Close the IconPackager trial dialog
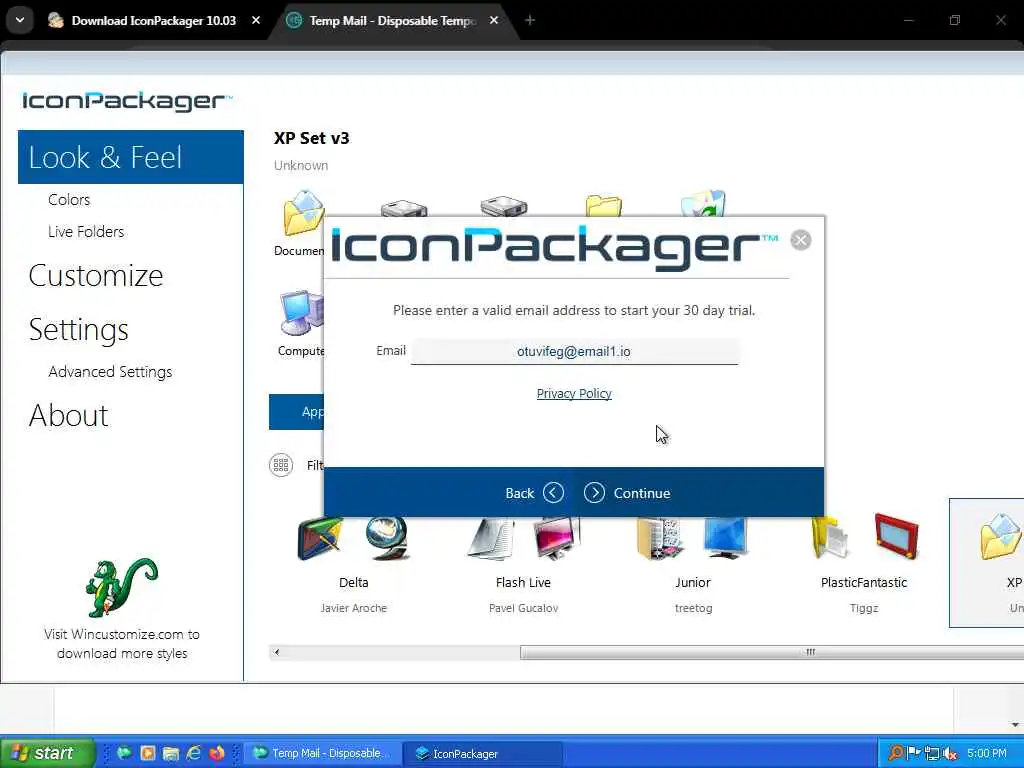 801,240
